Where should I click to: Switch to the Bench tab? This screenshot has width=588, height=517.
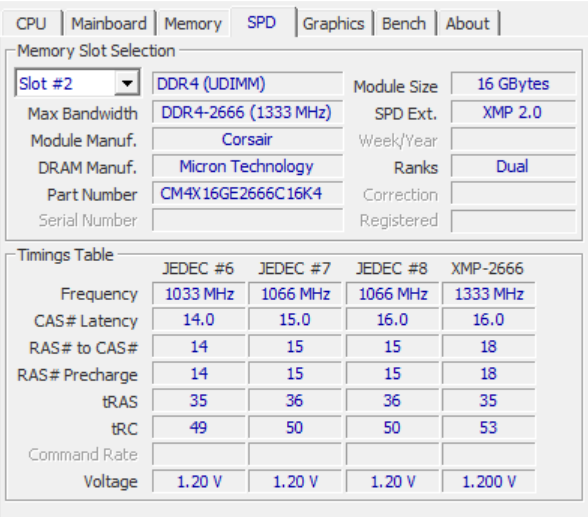coord(404,24)
